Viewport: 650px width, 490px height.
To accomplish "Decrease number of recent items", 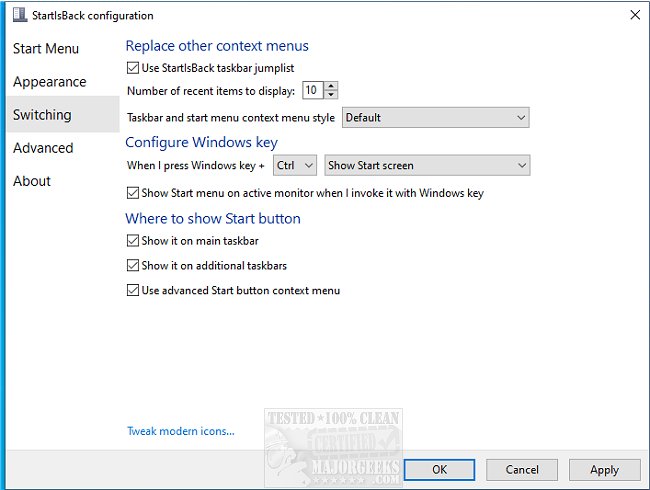I will [332, 95].
